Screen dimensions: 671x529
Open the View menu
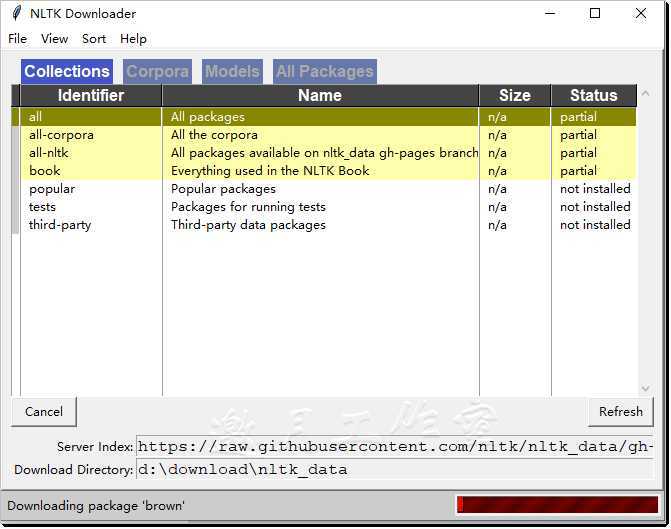[x=54, y=39]
